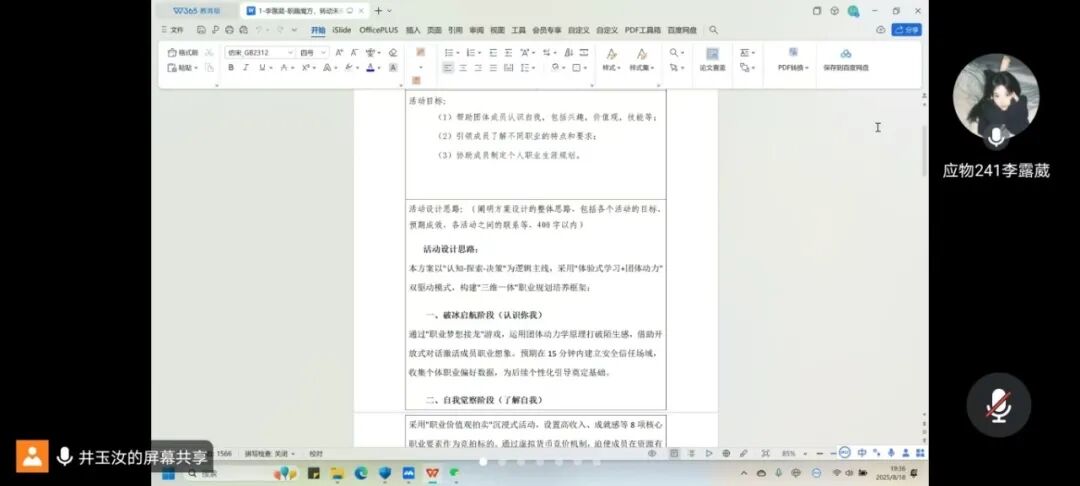Apply center text alignment

[x=463, y=68]
